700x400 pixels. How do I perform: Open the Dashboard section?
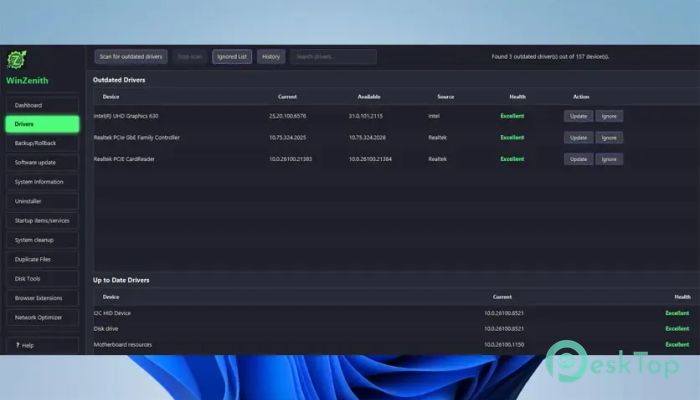pos(42,105)
